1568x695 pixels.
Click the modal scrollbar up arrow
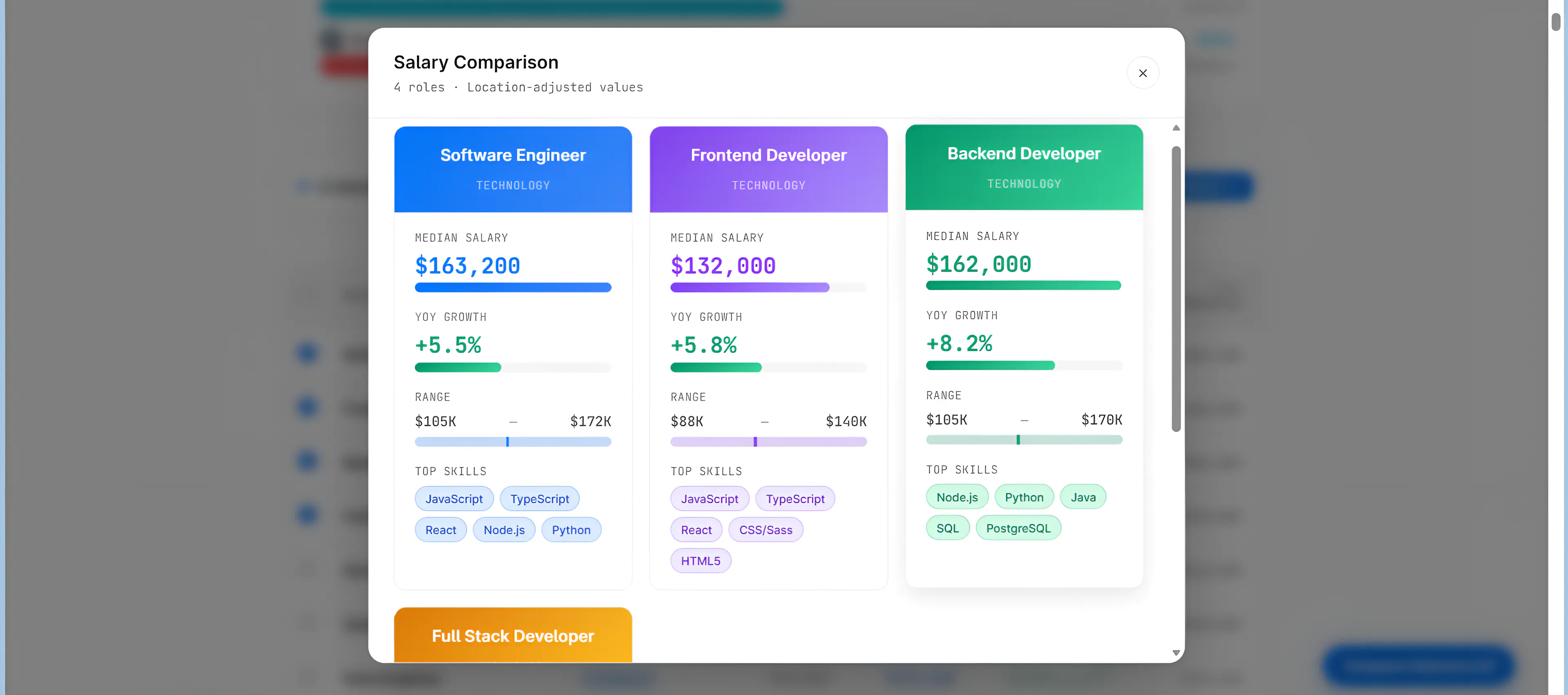pyautogui.click(x=1176, y=128)
